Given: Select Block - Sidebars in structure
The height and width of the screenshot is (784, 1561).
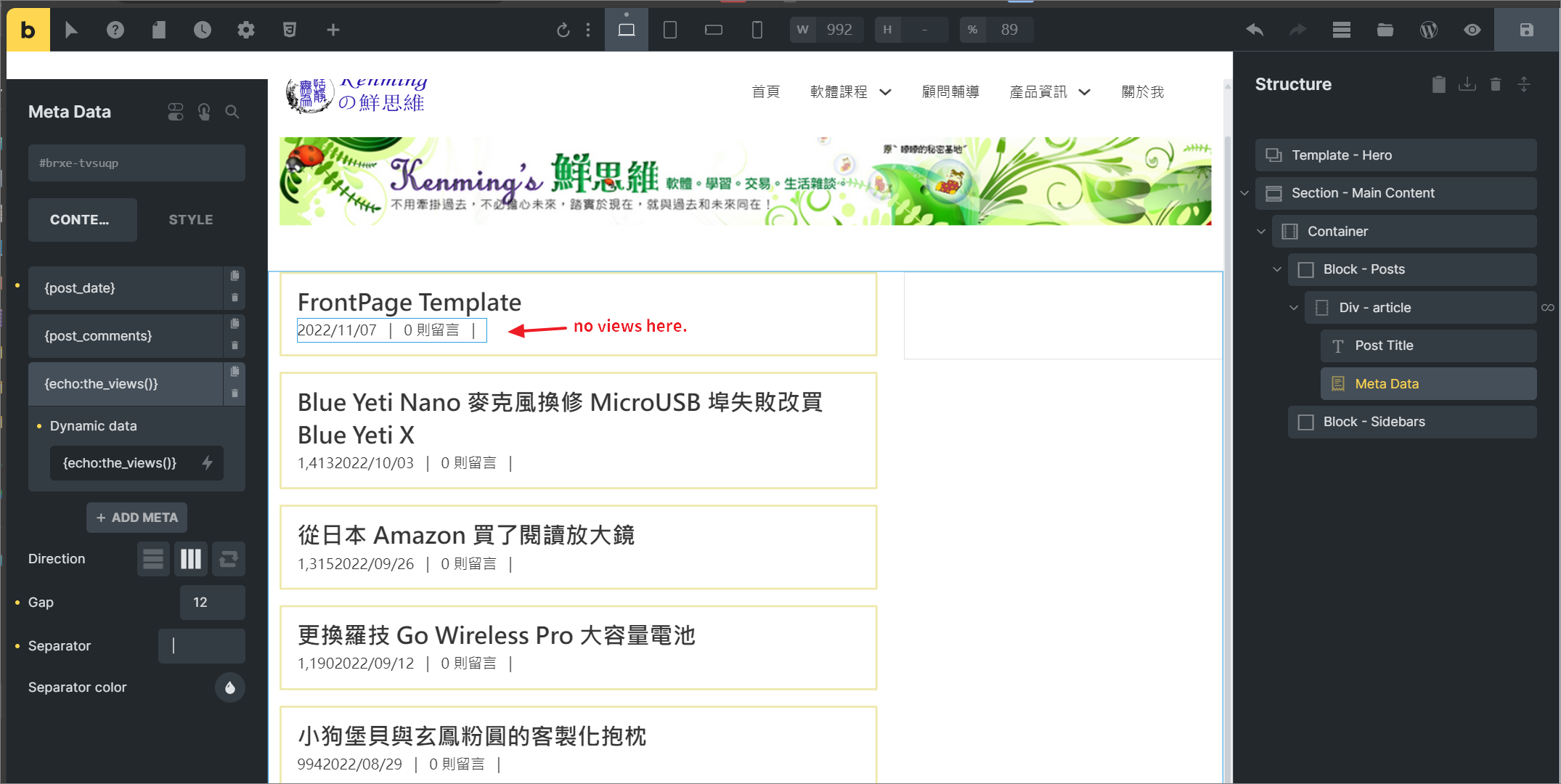Looking at the screenshot, I should point(1412,422).
